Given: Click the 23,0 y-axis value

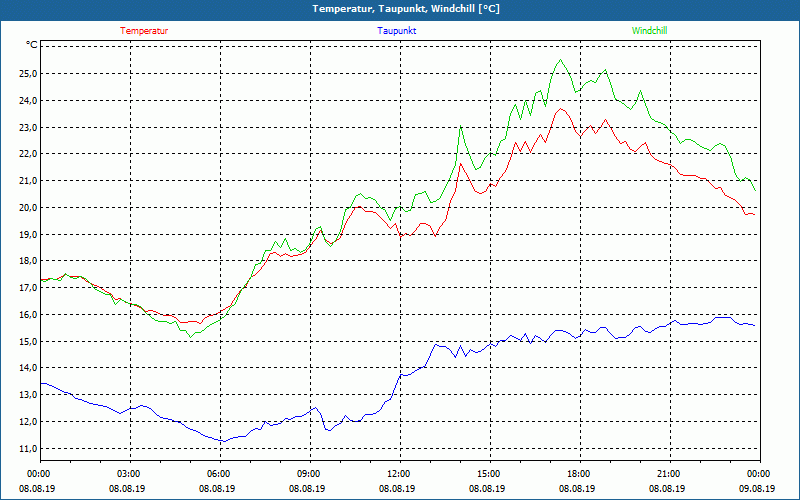Looking at the screenshot, I should [x=28, y=127].
